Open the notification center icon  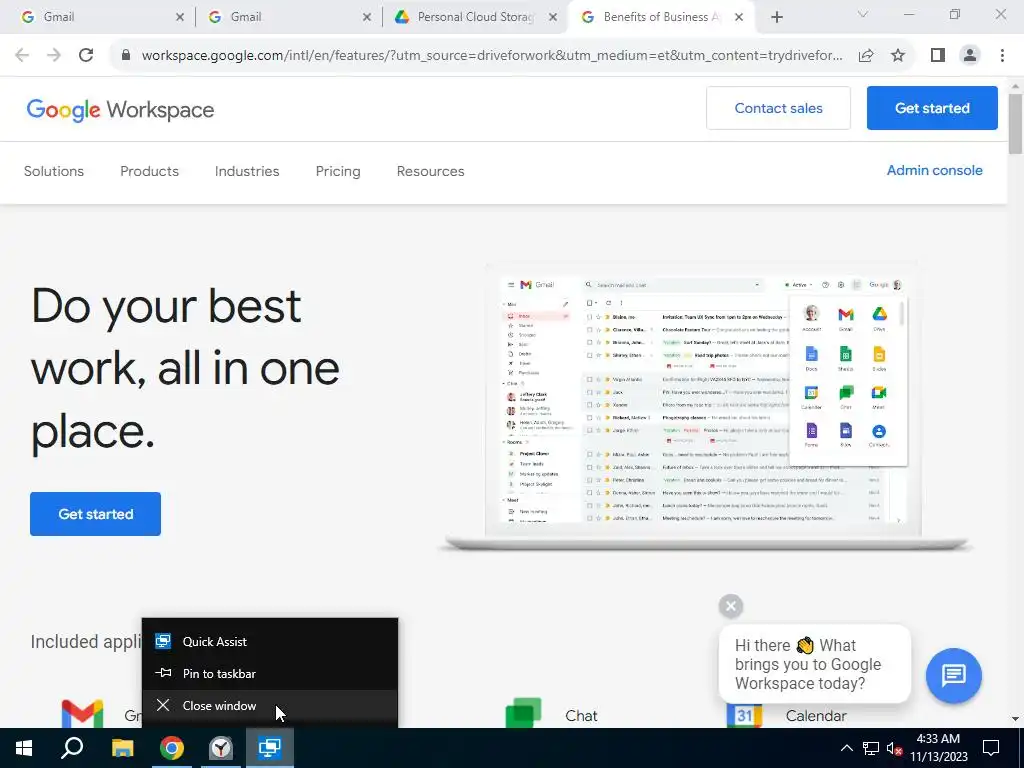tap(991, 748)
